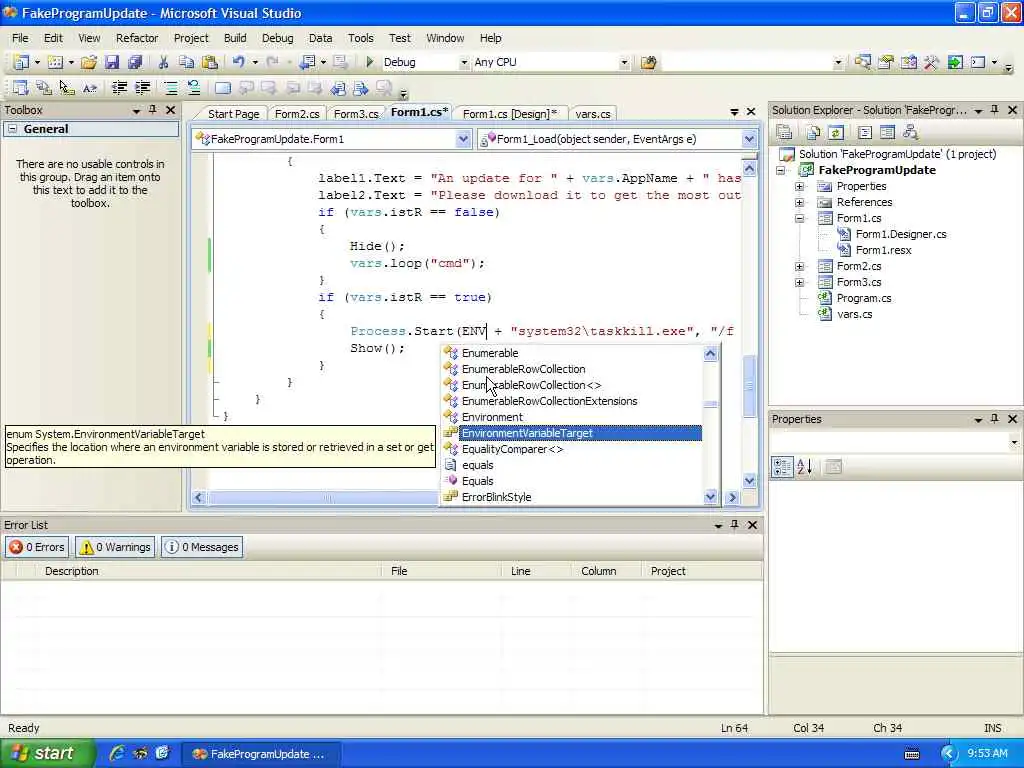
Task: Click View Class Diagram icon in Solution Explorer
Action: pos(910,133)
